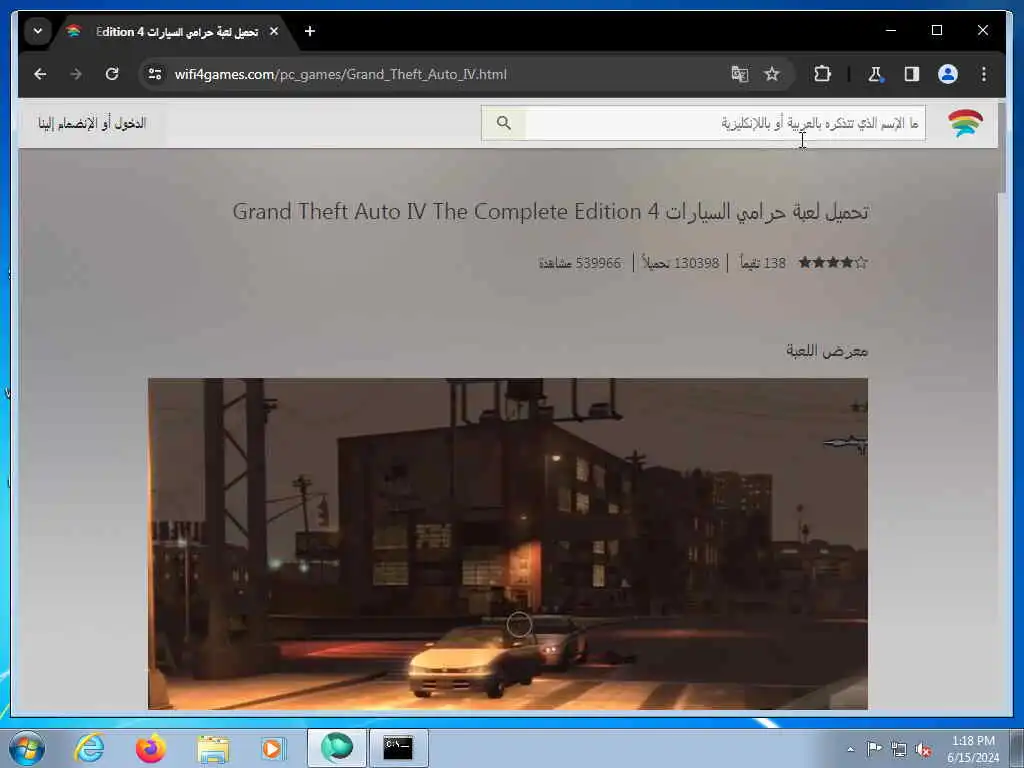Show hidden system tray icons
The width and height of the screenshot is (1024, 768).
click(x=850, y=749)
